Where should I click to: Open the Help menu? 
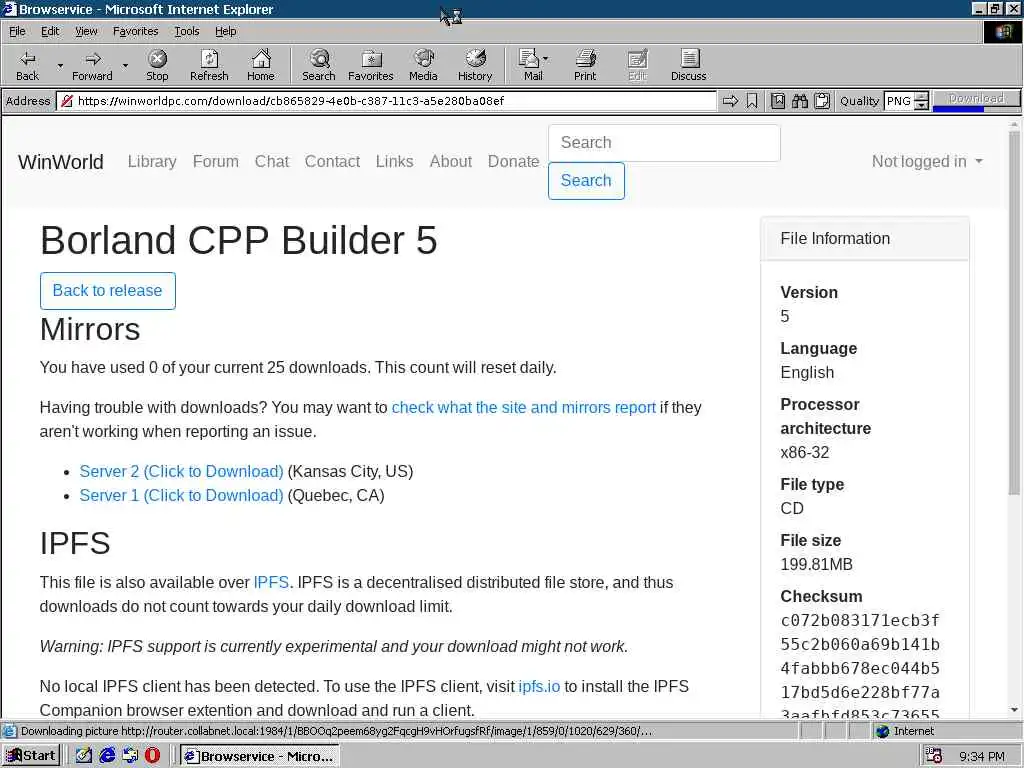[225, 31]
